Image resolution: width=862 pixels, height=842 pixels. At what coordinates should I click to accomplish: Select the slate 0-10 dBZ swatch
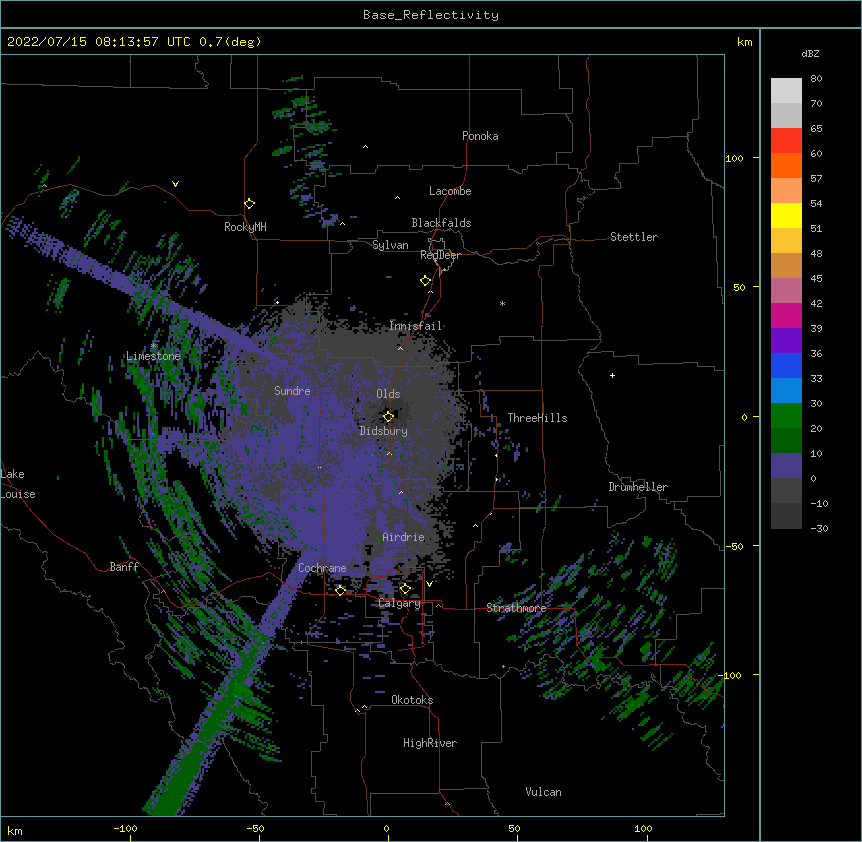tap(786, 466)
